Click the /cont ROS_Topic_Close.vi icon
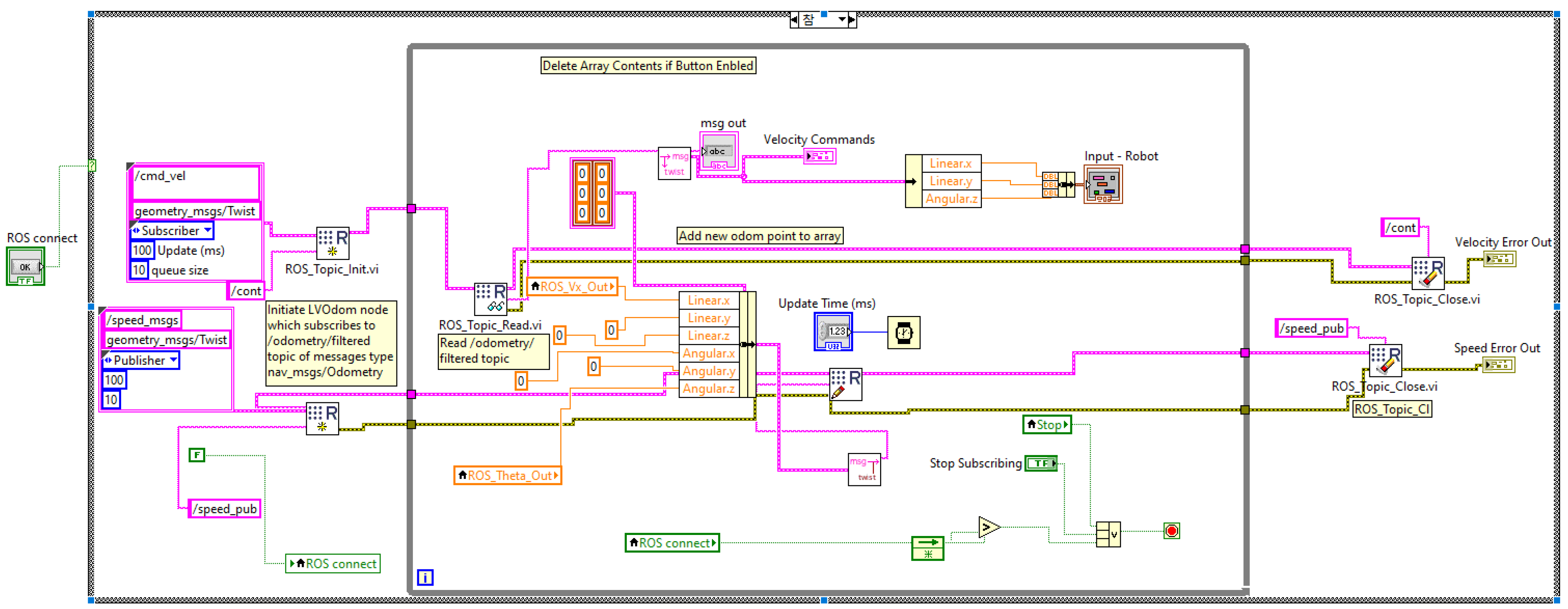Image resolution: width=1568 pixels, height=609 pixels. (x=1427, y=273)
